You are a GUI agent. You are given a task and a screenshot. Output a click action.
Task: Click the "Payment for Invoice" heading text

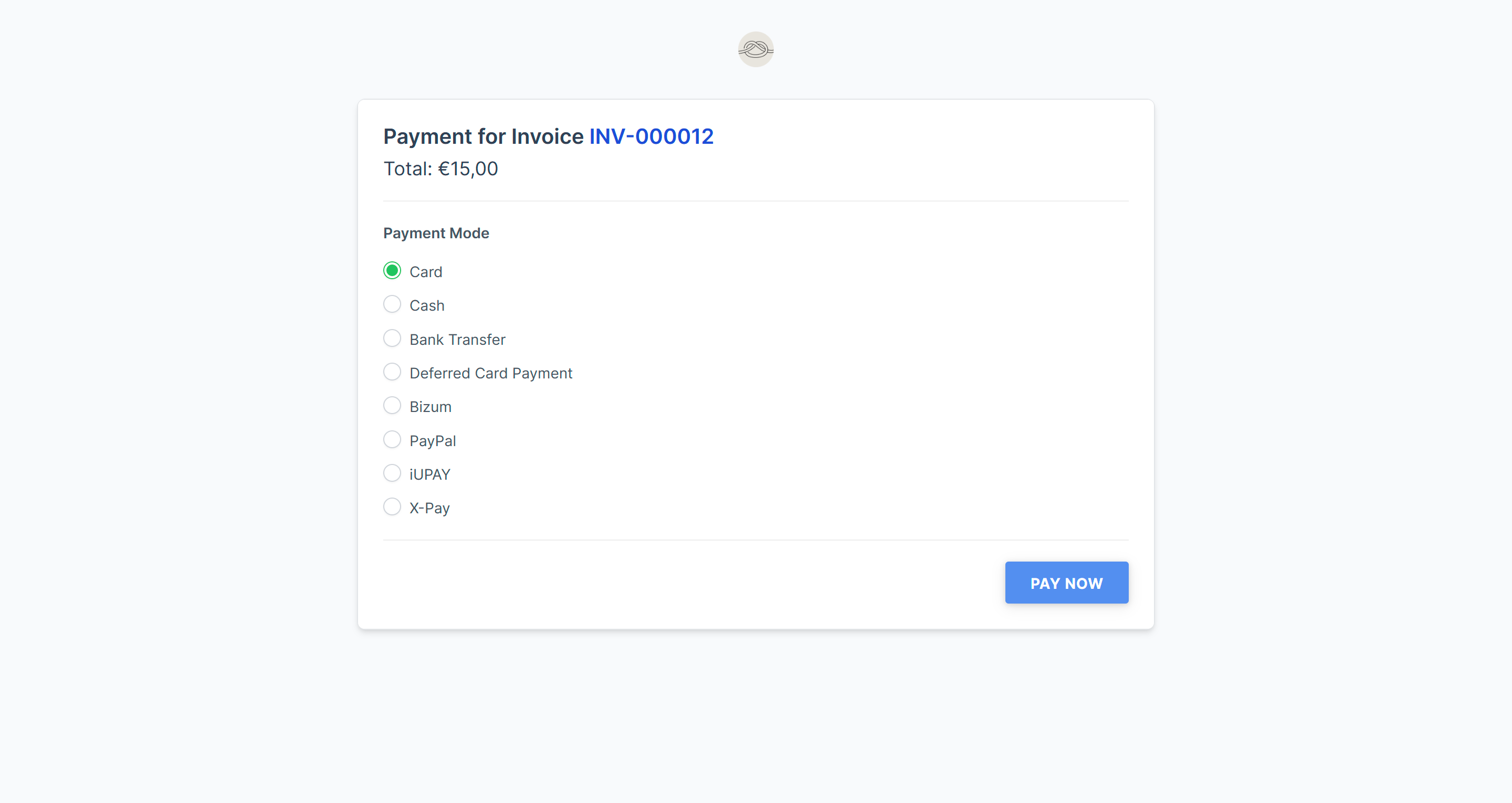(x=483, y=136)
